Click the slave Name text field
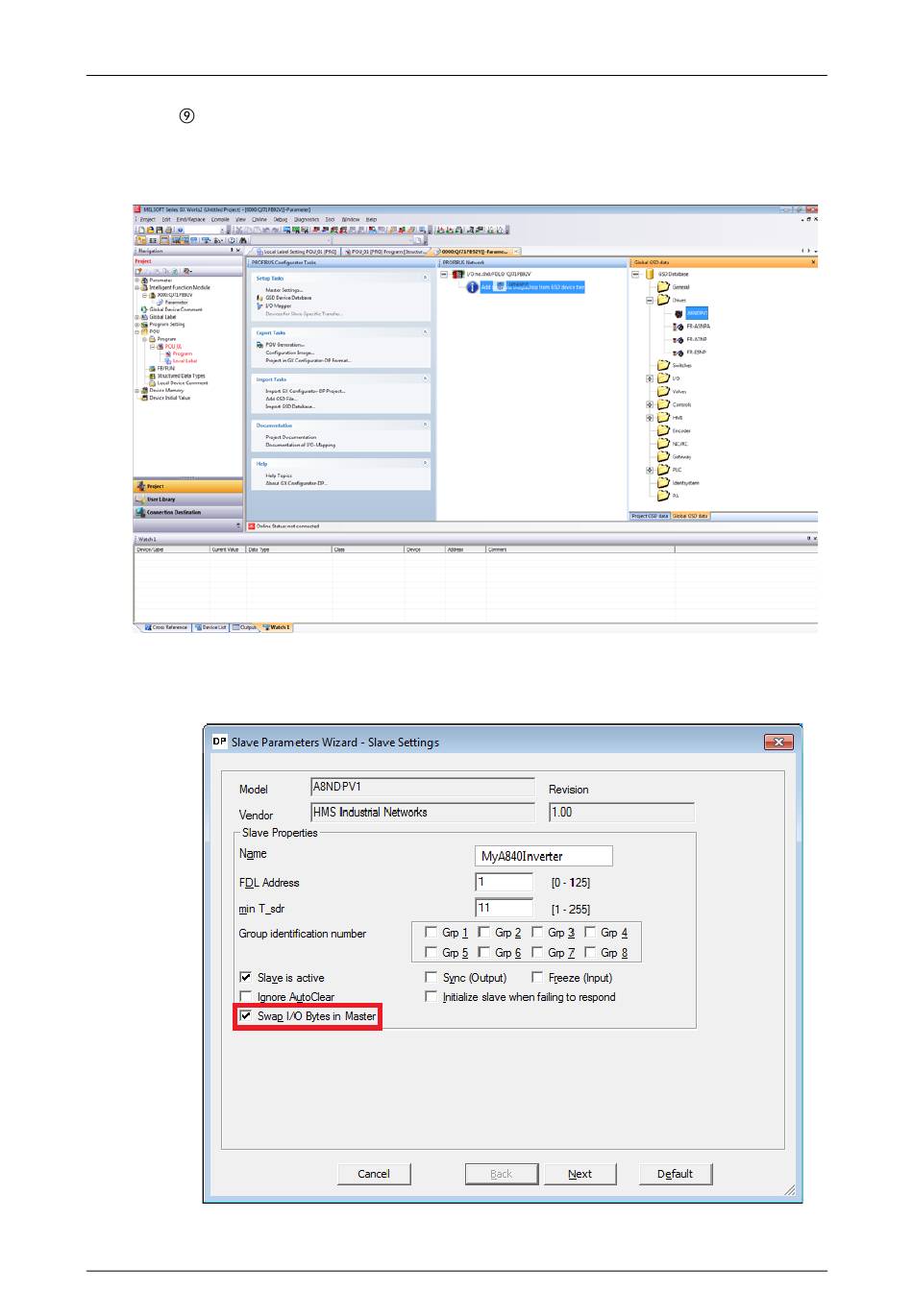This screenshot has width=913, height=1316. pyautogui.click(x=543, y=856)
